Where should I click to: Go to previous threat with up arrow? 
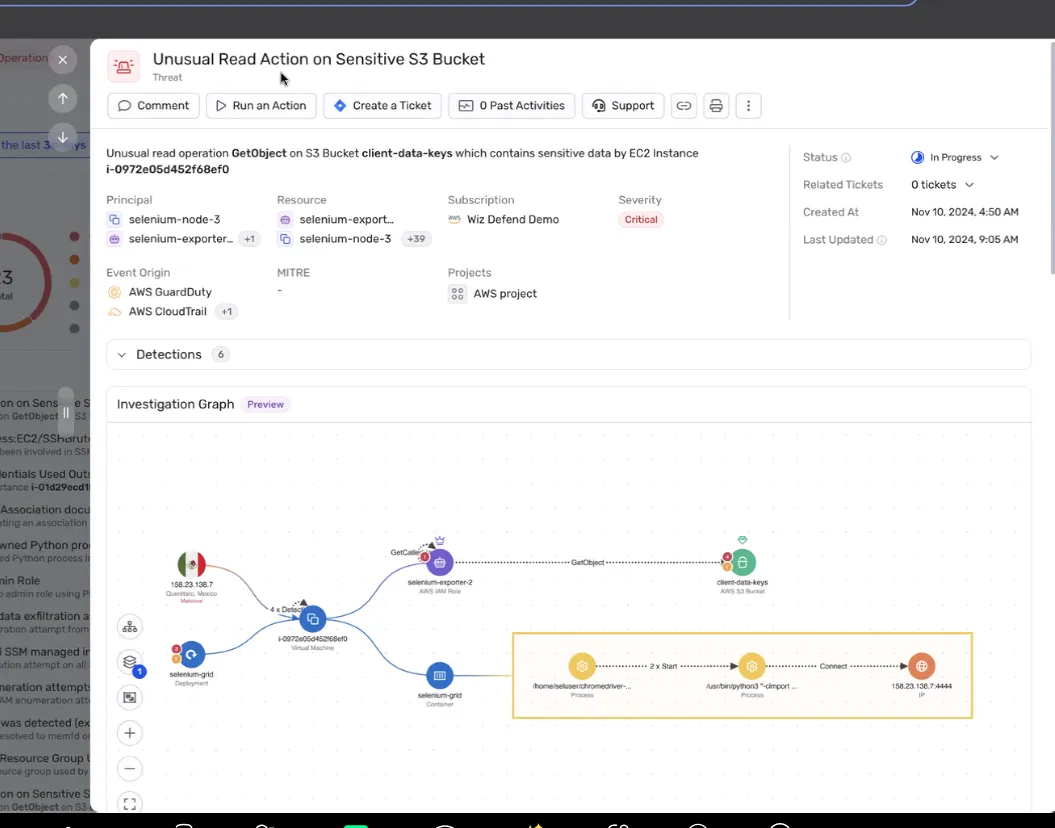click(x=63, y=98)
